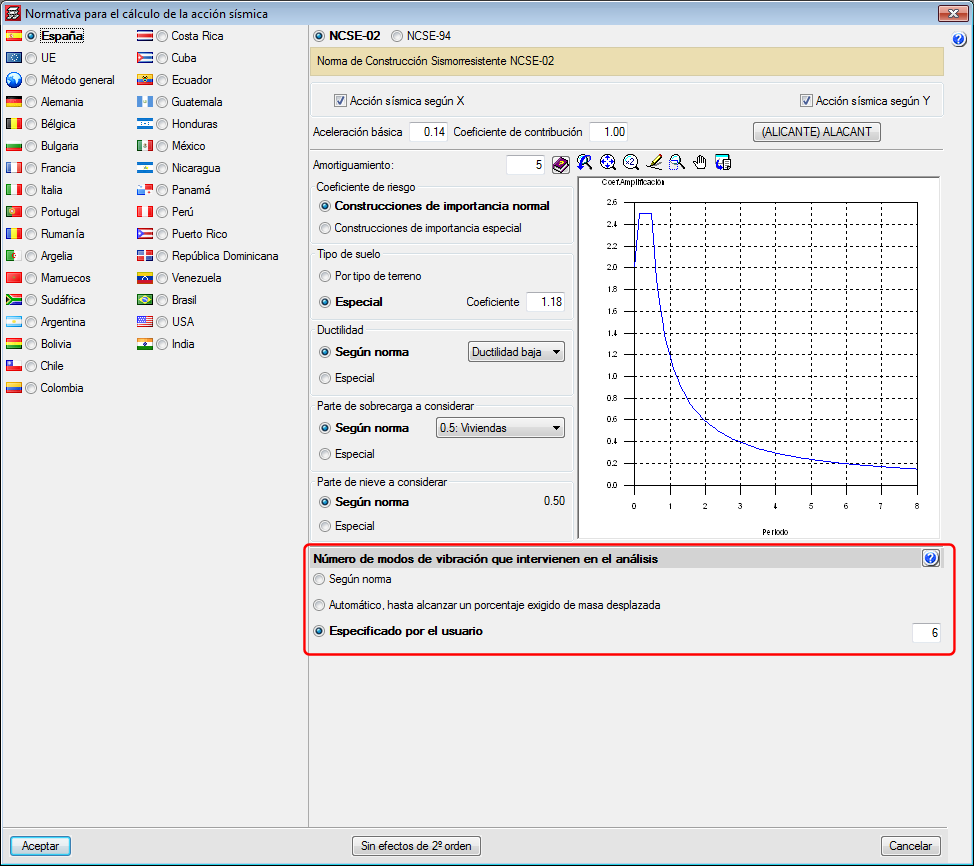Open help for vibration modes section

pos(931,558)
